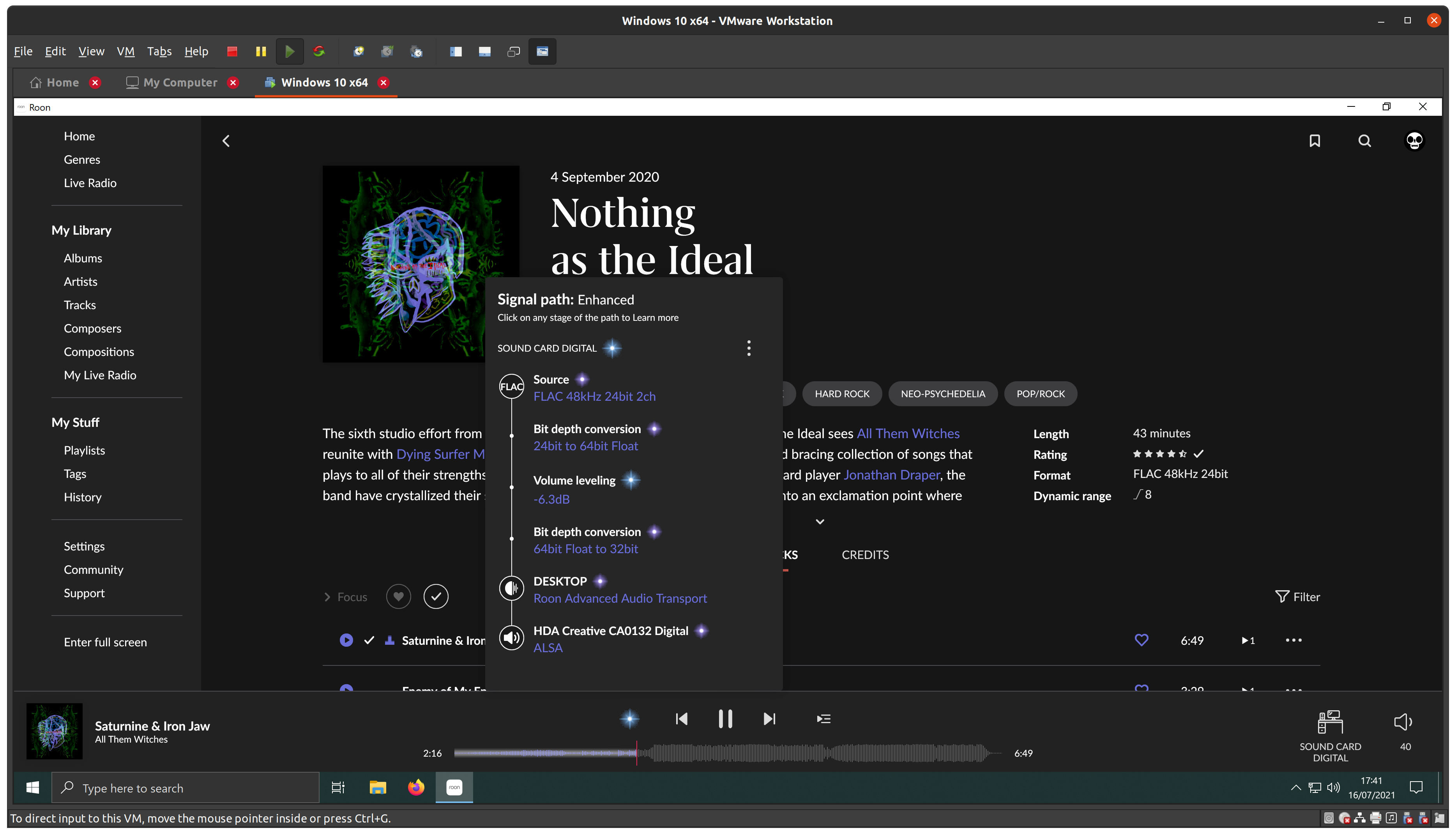Screen dimensions: 1456x835
Task: Click VMware green play icon
Action: click(290, 51)
